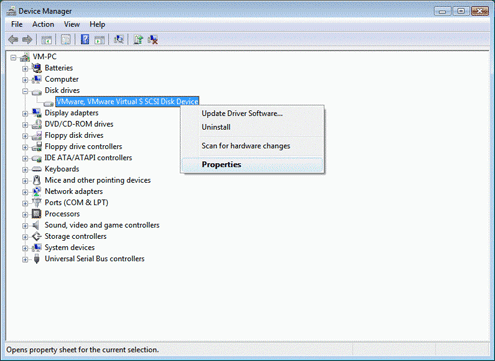Viewport: 495px width, 361px height.
Task: Collapse the VM-PC root node
Action: [x=13, y=58]
